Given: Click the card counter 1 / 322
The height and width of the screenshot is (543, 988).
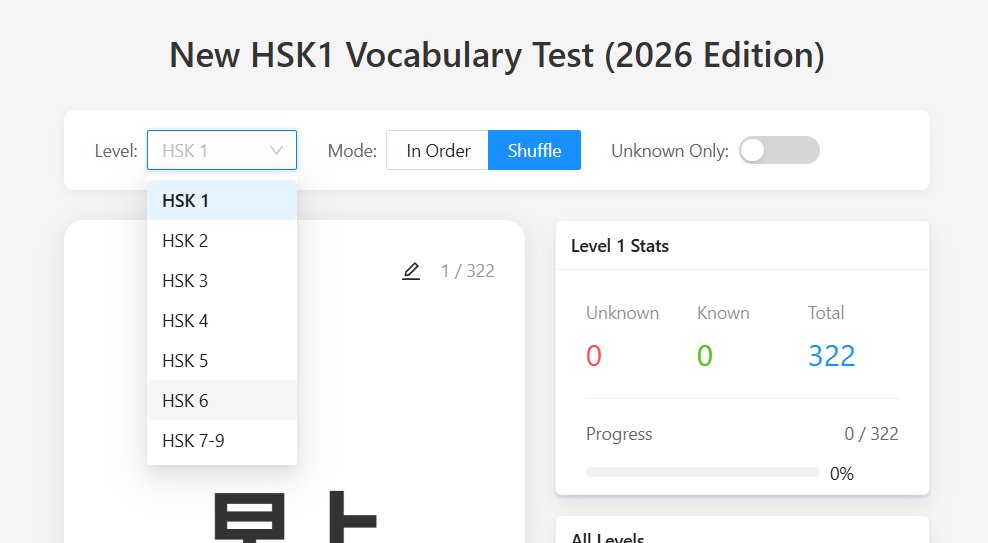Looking at the screenshot, I should tap(468, 271).
